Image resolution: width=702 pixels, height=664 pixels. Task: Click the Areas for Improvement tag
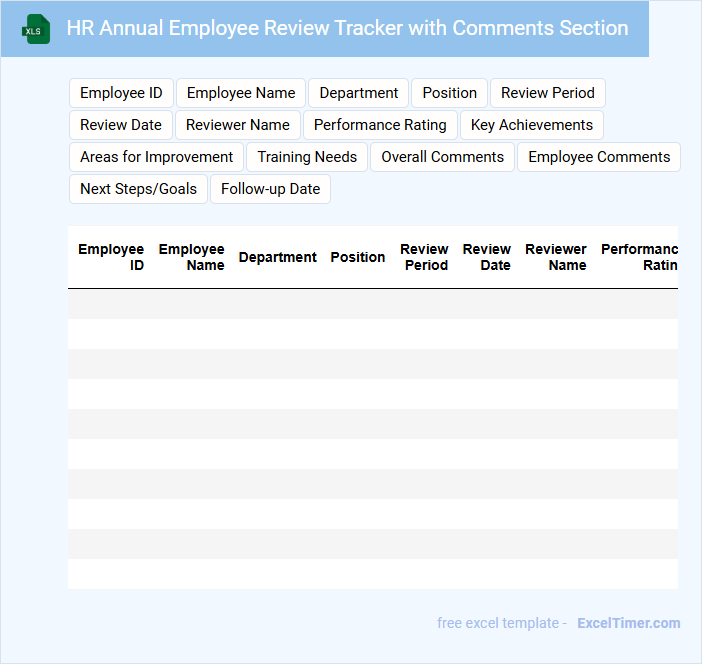[x=156, y=157]
